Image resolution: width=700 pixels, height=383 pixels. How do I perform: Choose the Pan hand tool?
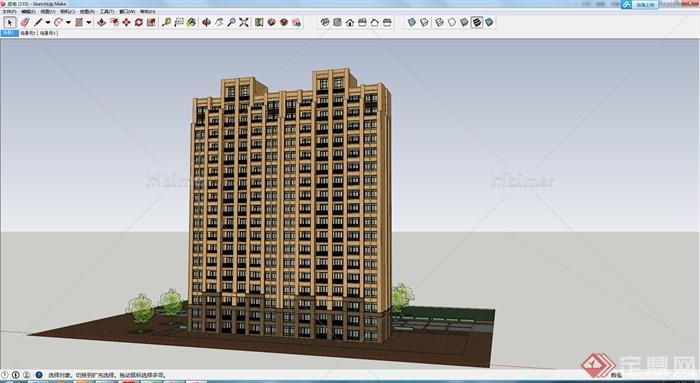[x=219, y=22]
